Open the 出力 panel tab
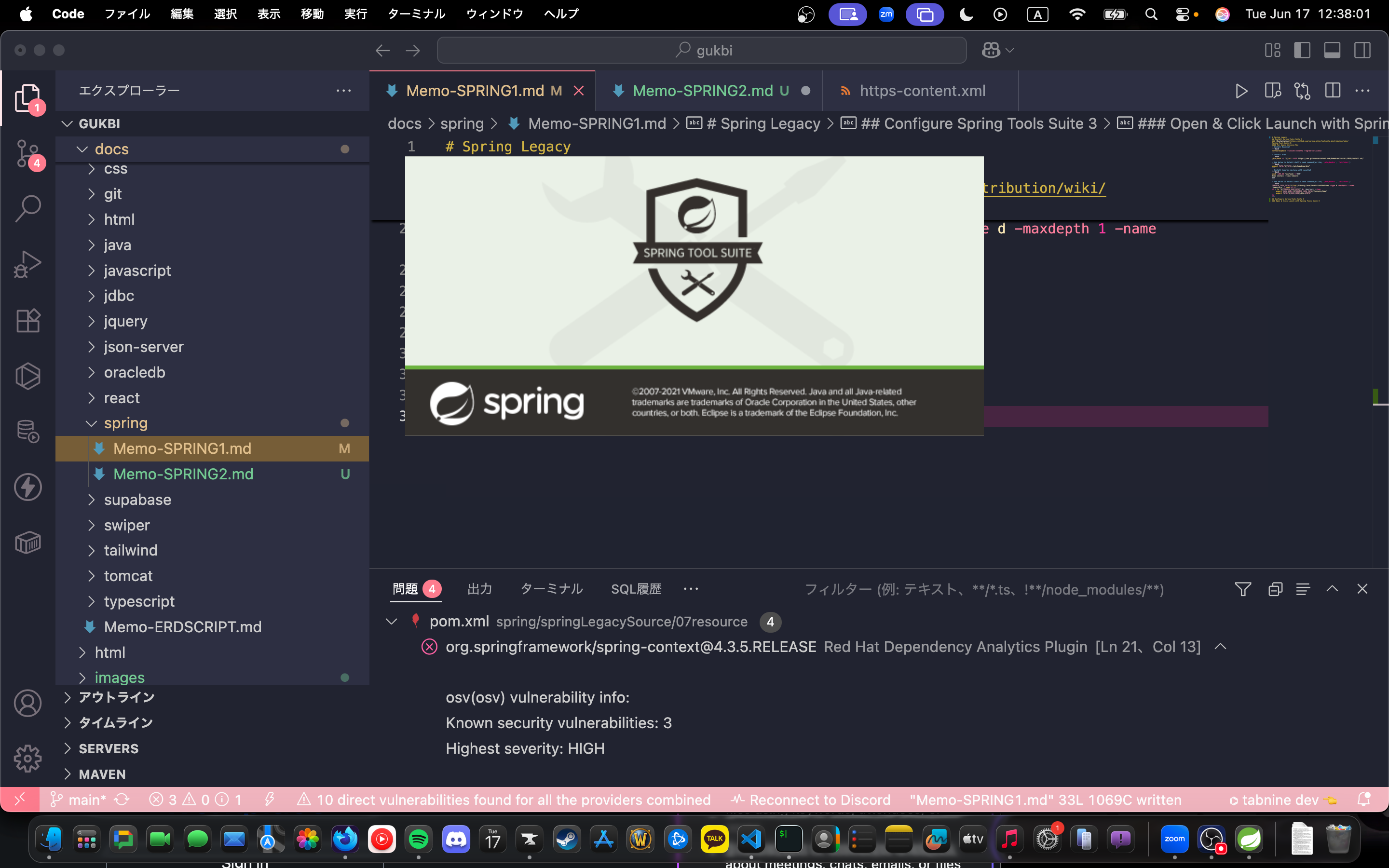Image resolution: width=1389 pixels, height=868 pixels. [x=480, y=589]
